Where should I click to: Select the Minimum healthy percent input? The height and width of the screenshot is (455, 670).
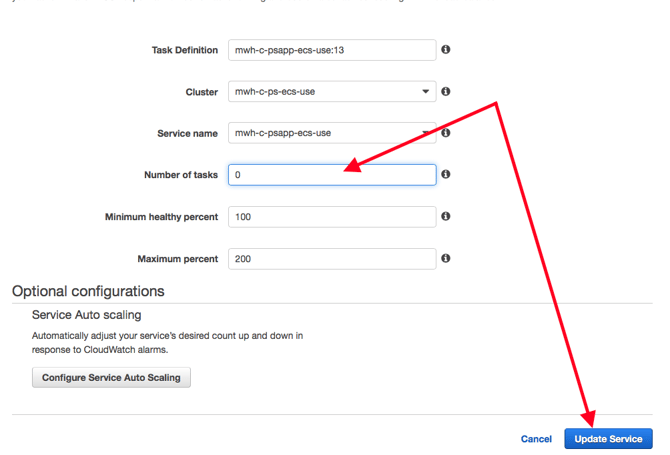coord(331,217)
